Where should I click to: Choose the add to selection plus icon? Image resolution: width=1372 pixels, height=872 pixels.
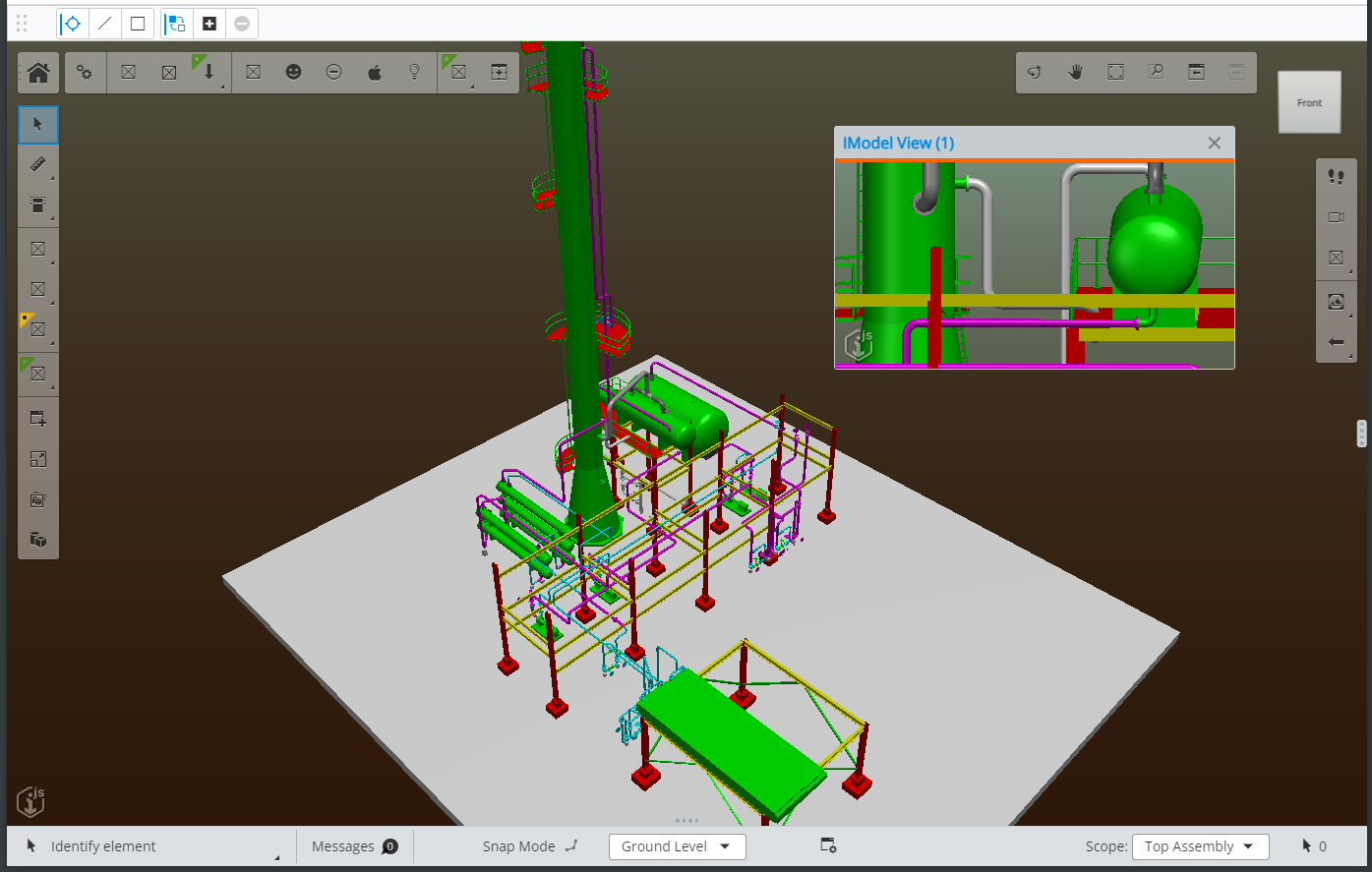click(209, 24)
